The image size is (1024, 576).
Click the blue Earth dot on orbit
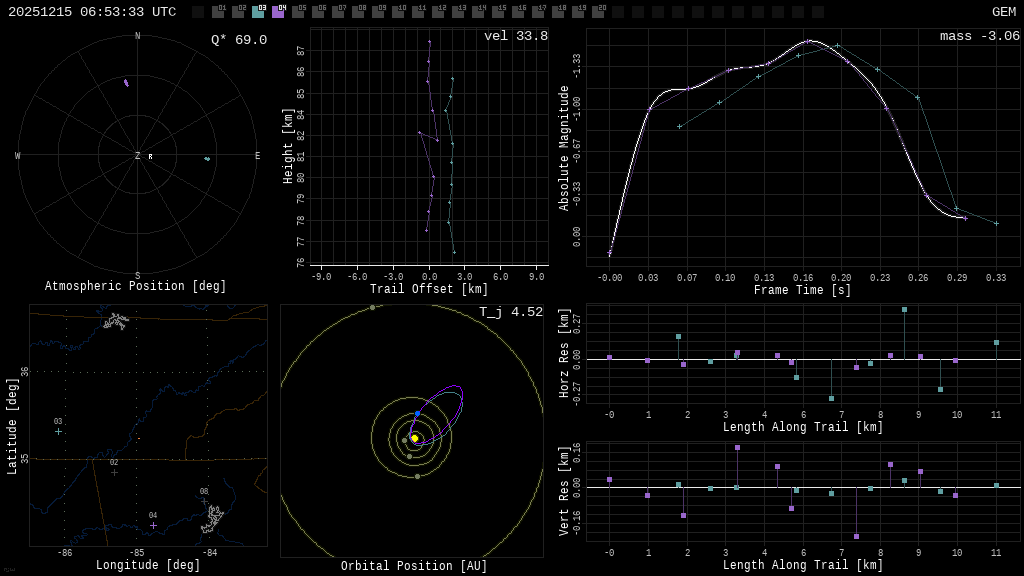(417, 413)
